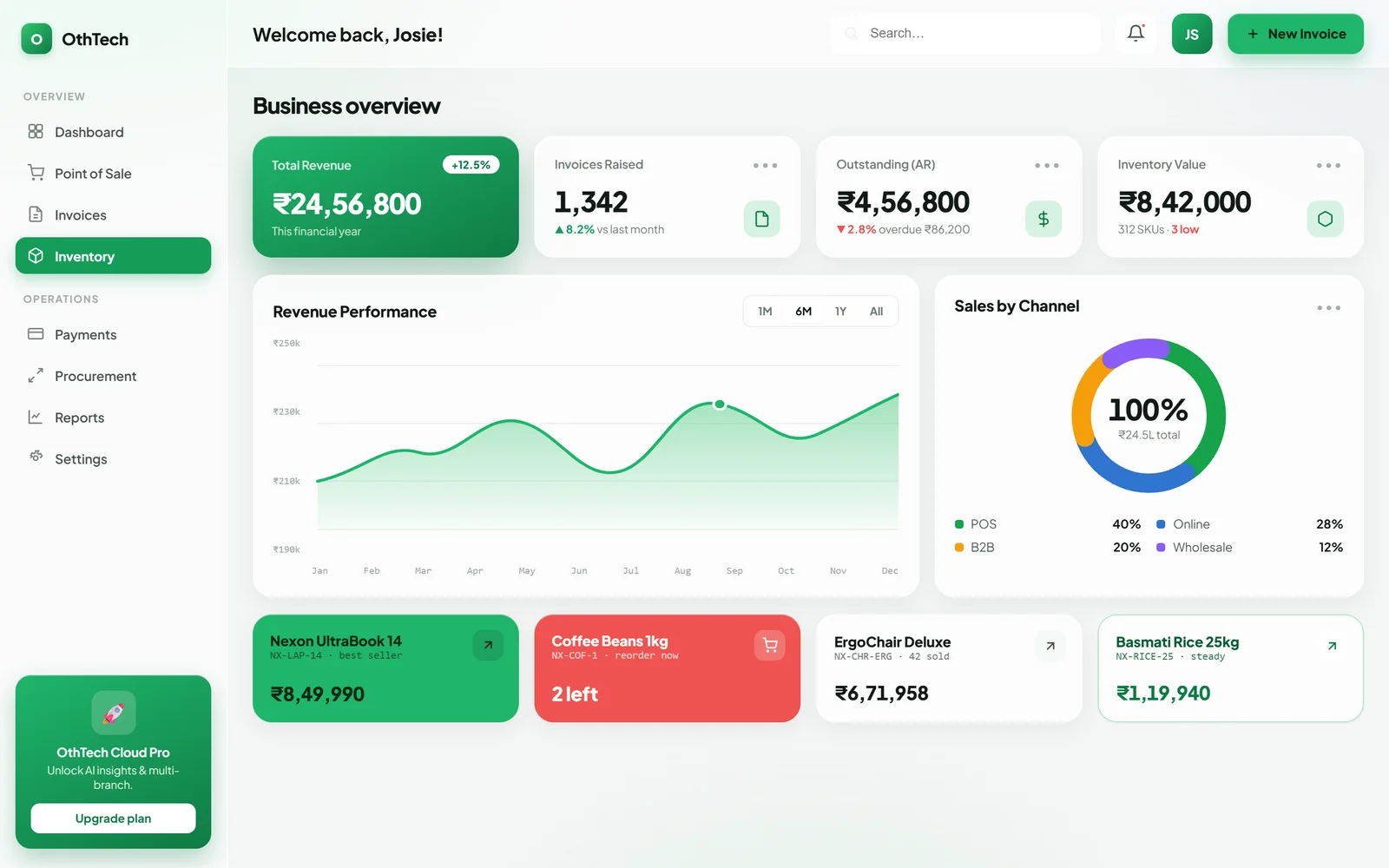This screenshot has width=1389, height=868.
Task: Click the Sales by Channel donut chart
Action: (1149, 416)
